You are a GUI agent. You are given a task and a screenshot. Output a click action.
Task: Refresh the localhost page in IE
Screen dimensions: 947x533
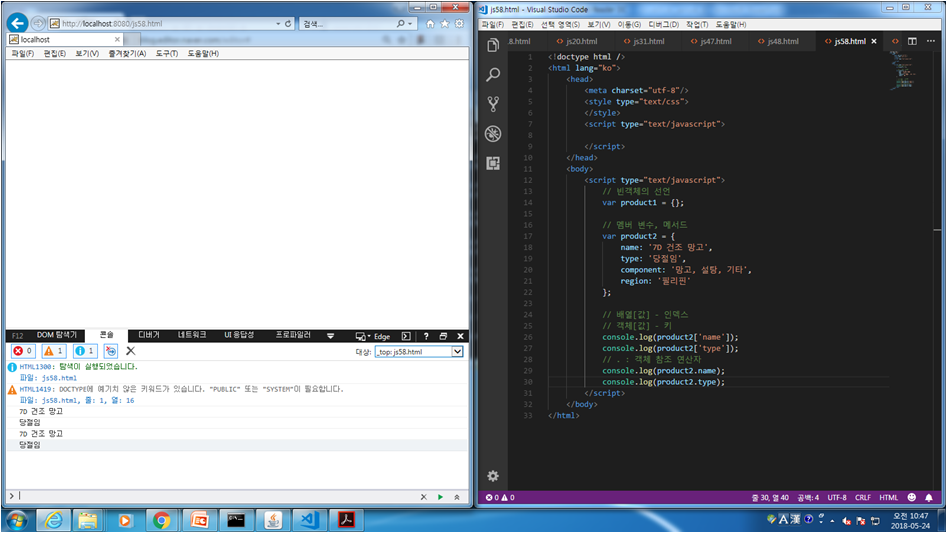click(x=288, y=24)
